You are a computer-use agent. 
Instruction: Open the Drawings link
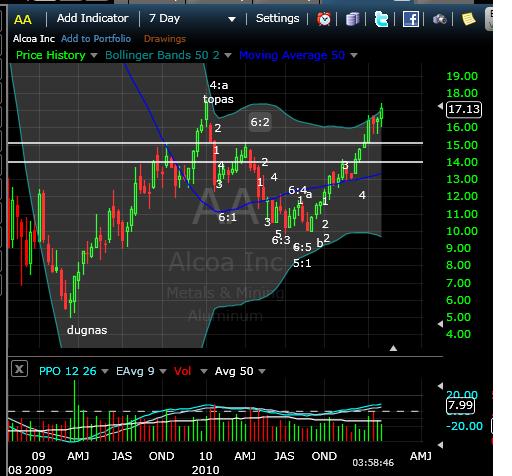pos(165,39)
